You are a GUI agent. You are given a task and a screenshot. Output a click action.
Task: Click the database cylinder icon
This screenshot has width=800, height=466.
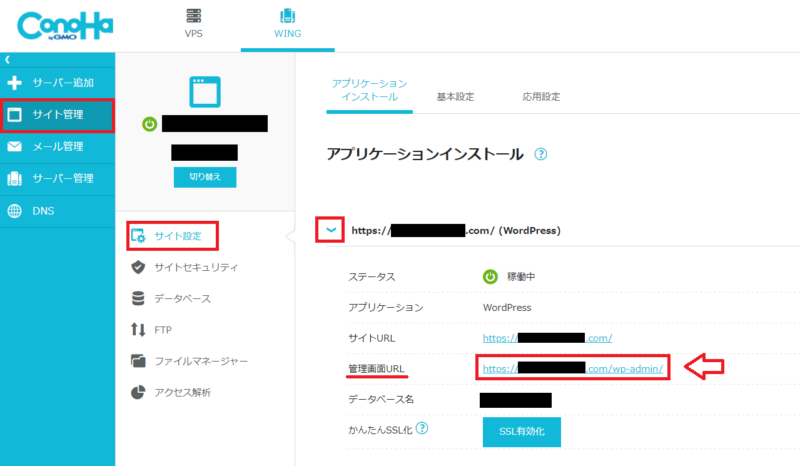(138, 299)
